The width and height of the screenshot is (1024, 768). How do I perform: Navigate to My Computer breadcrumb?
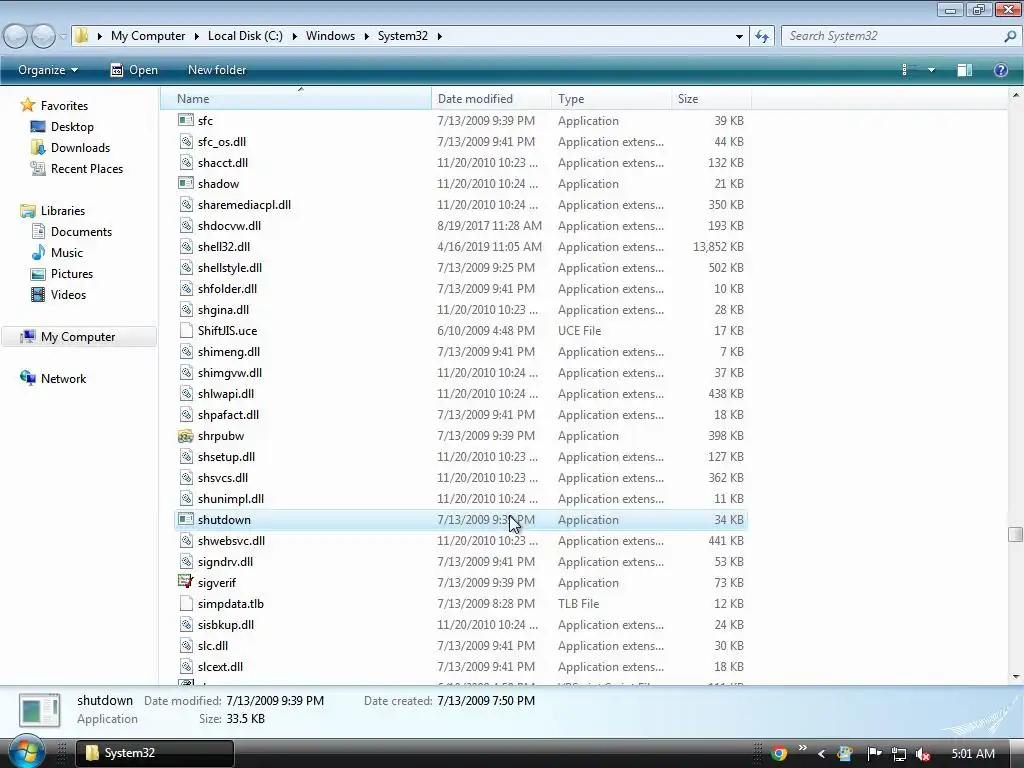point(148,36)
